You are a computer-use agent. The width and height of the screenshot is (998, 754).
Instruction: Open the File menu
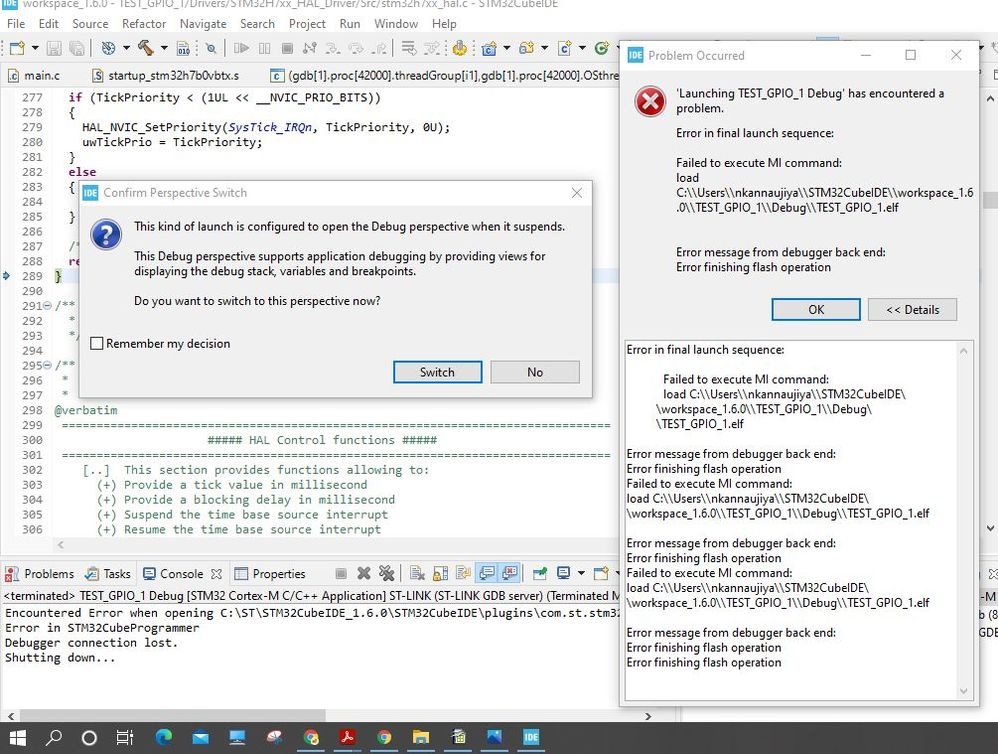(16, 24)
